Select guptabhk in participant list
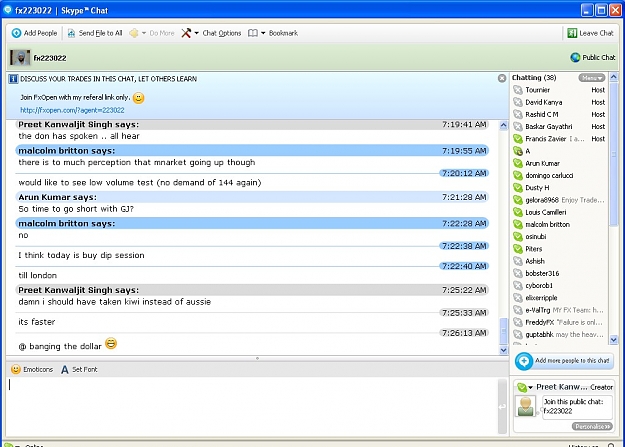This screenshot has width=625, height=447. (x=559, y=335)
